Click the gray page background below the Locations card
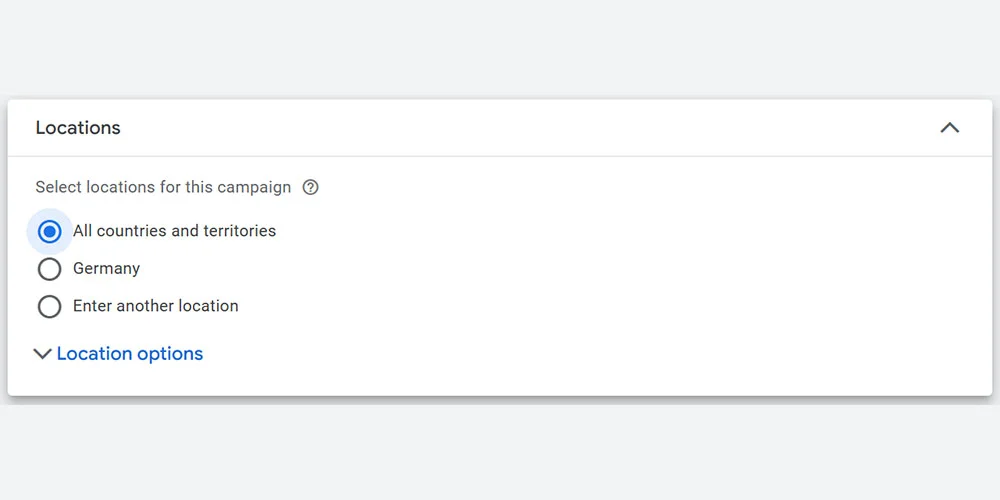The width and height of the screenshot is (1000, 500). point(500,450)
